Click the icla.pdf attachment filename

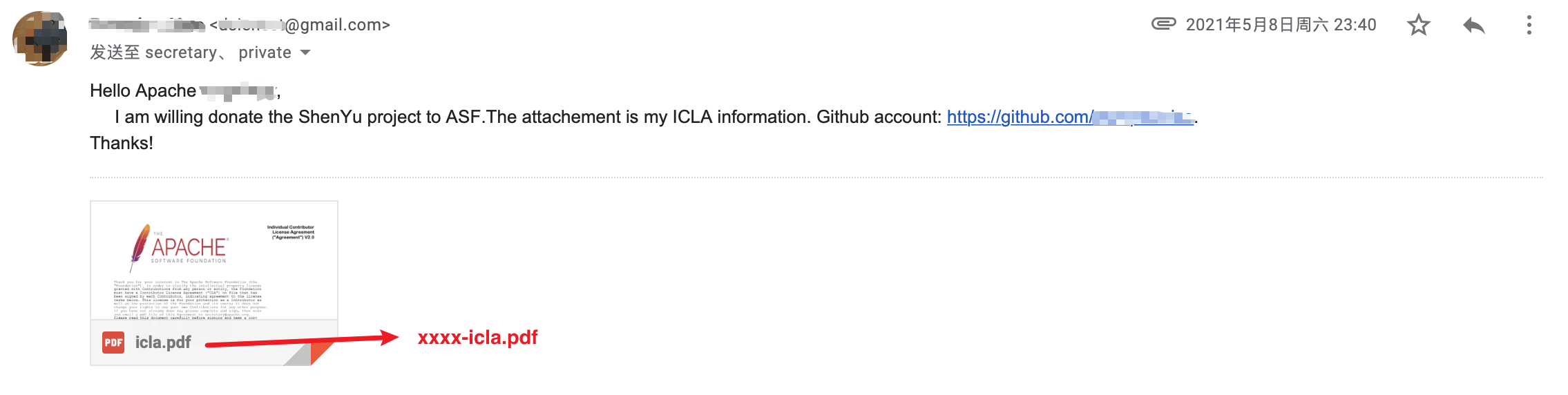point(163,343)
